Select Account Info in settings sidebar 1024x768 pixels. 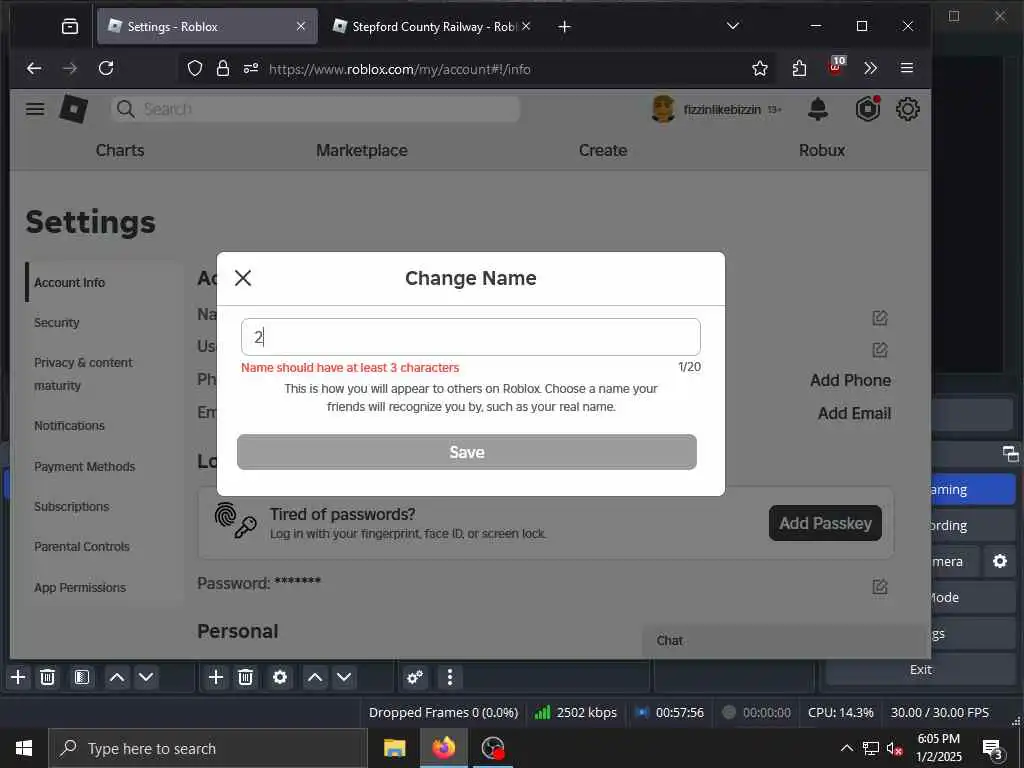69,283
